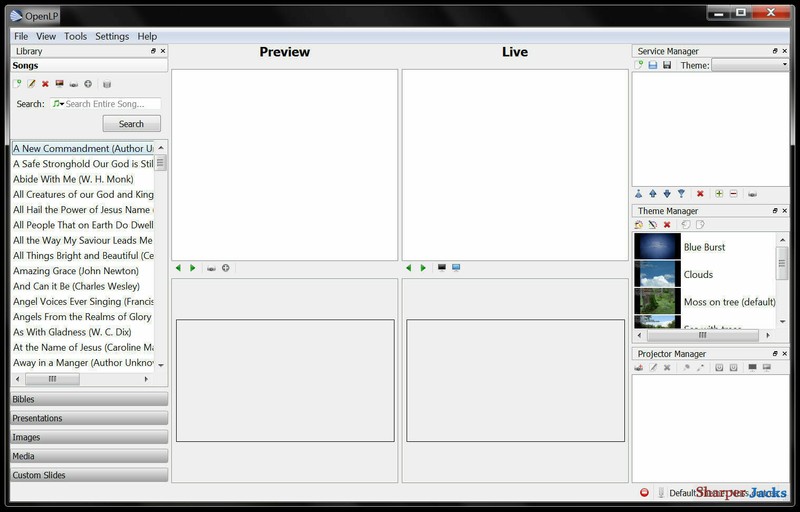Create a new song in Songs toolbar
The image size is (800, 512).
coord(17,84)
